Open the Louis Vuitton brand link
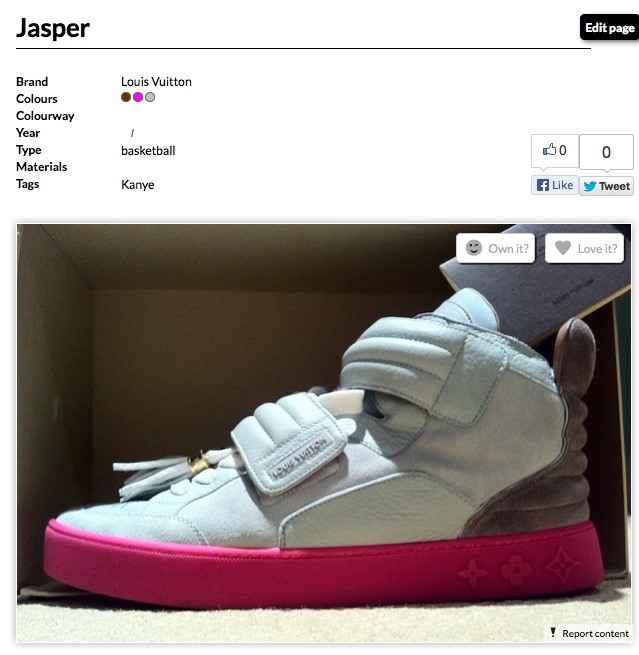639x655 pixels. coord(156,81)
